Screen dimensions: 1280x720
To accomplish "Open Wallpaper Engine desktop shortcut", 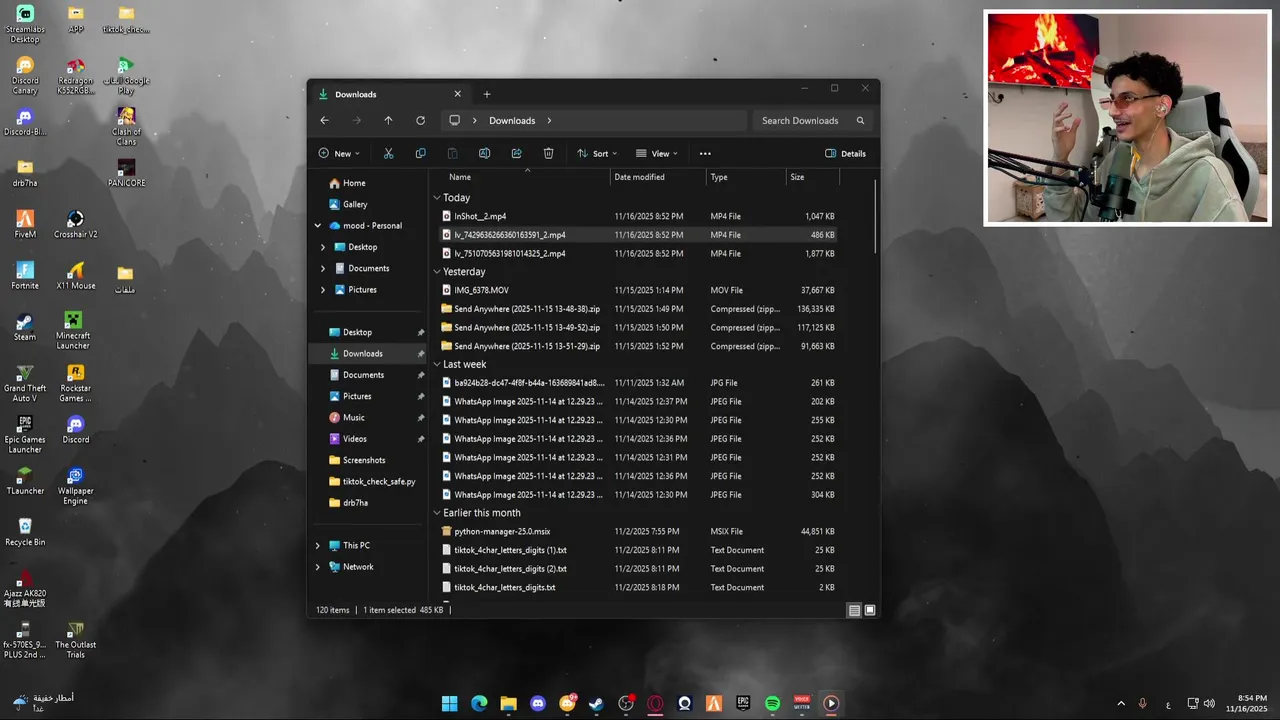I will 75,486.
